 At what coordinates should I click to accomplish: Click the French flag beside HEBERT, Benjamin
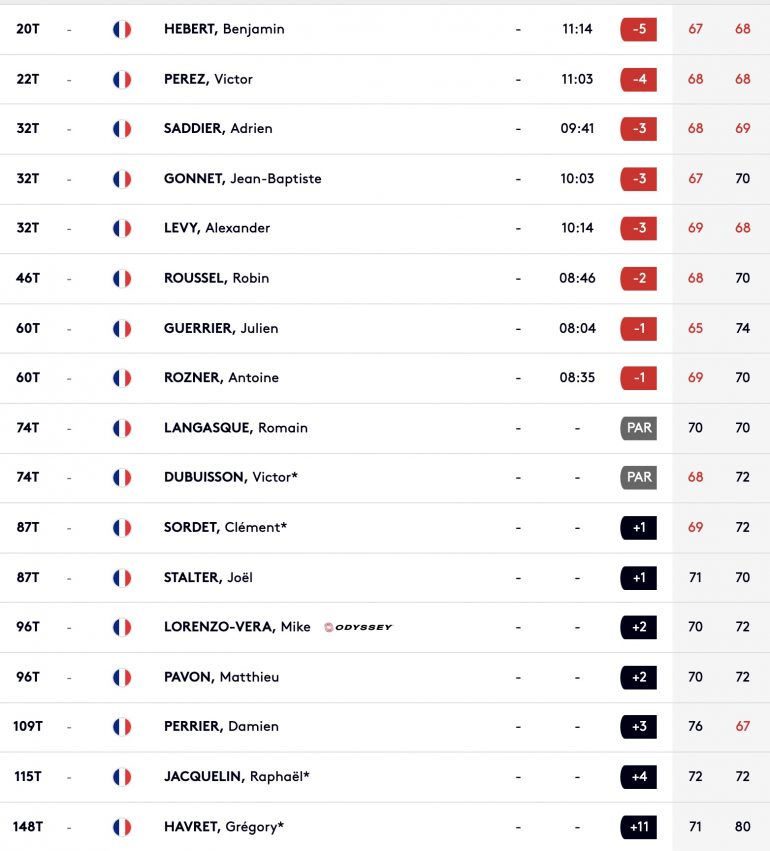point(122,29)
